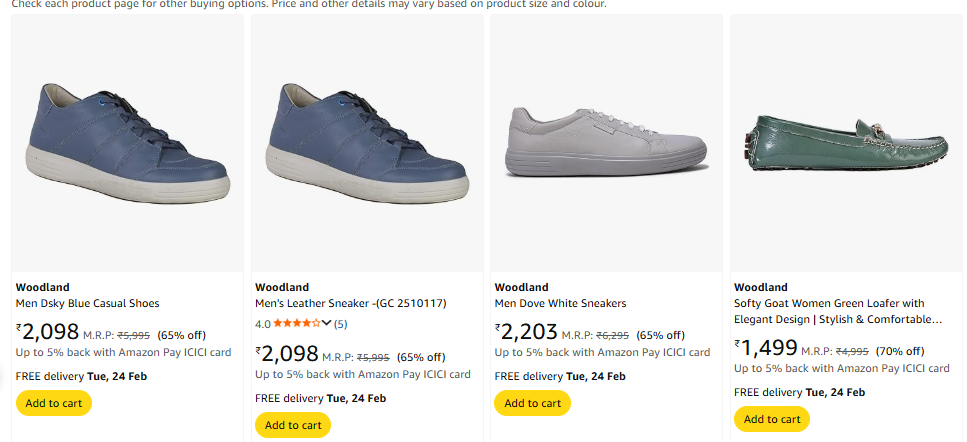Add Softy Goat Women Green Loafer to cart
The height and width of the screenshot is (442, 967).
click(771, 419)
